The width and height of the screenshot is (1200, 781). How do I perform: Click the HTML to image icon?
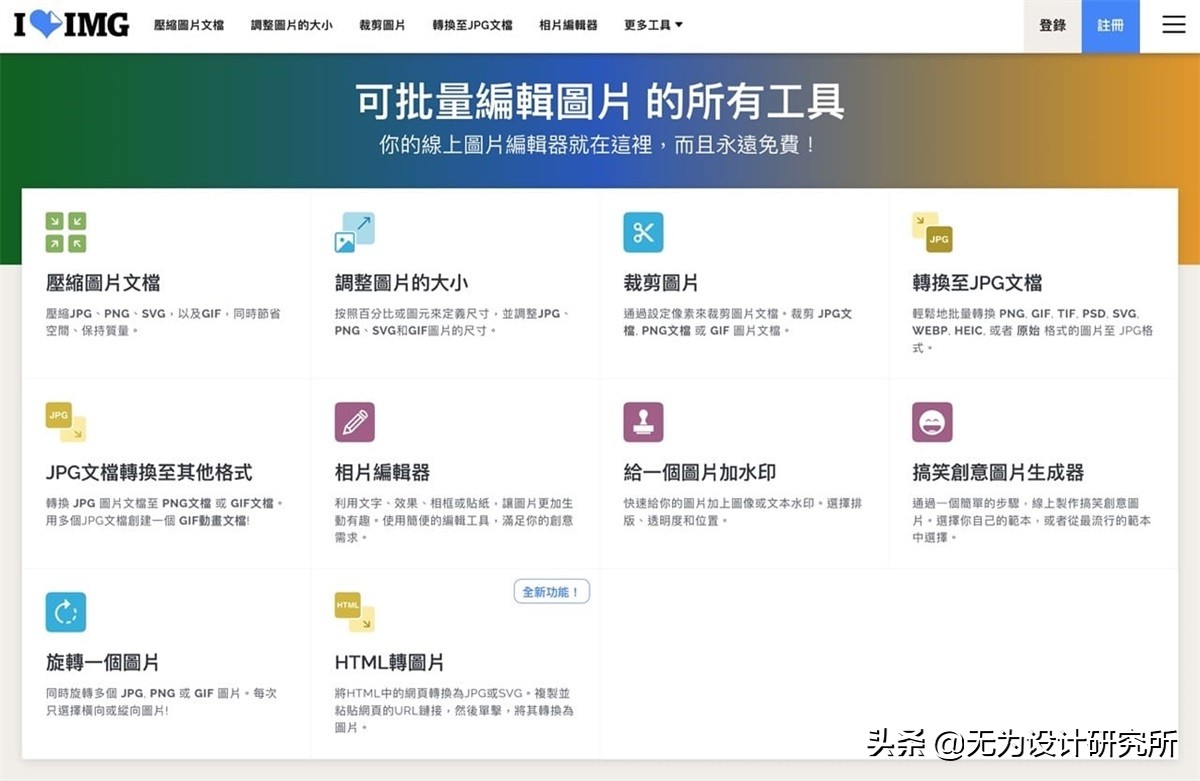tap(354, 612)
